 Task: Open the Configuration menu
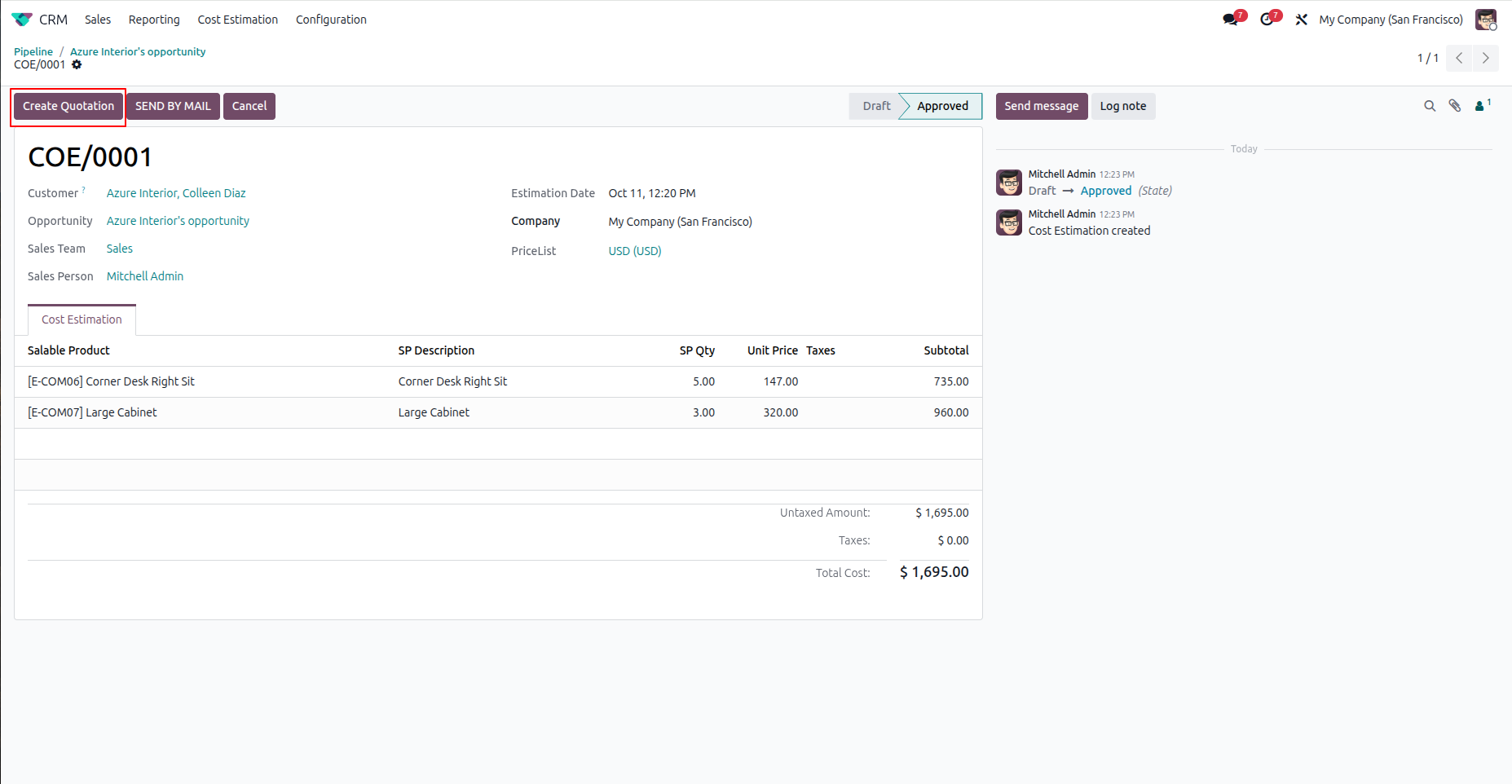(331, 20)
